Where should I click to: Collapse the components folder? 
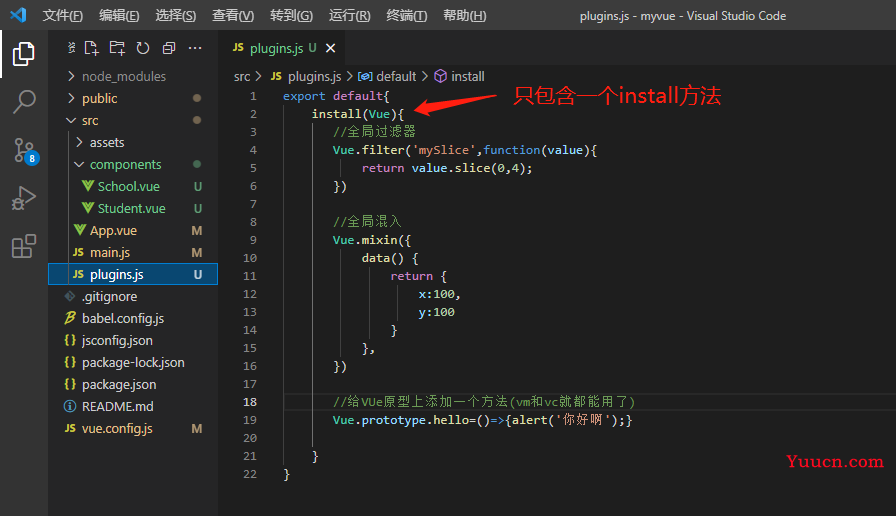[79, 165]
